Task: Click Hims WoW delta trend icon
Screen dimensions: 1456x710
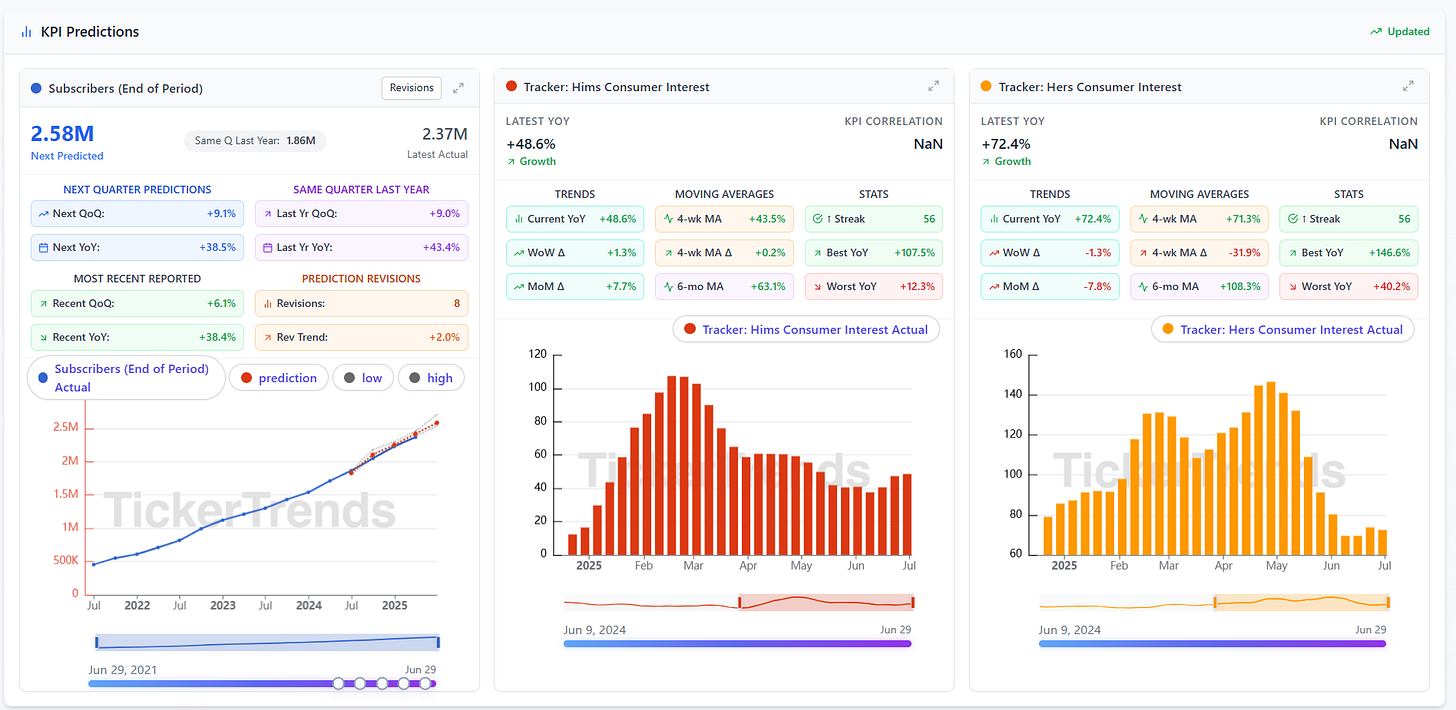Action: (x=519, y=253)
